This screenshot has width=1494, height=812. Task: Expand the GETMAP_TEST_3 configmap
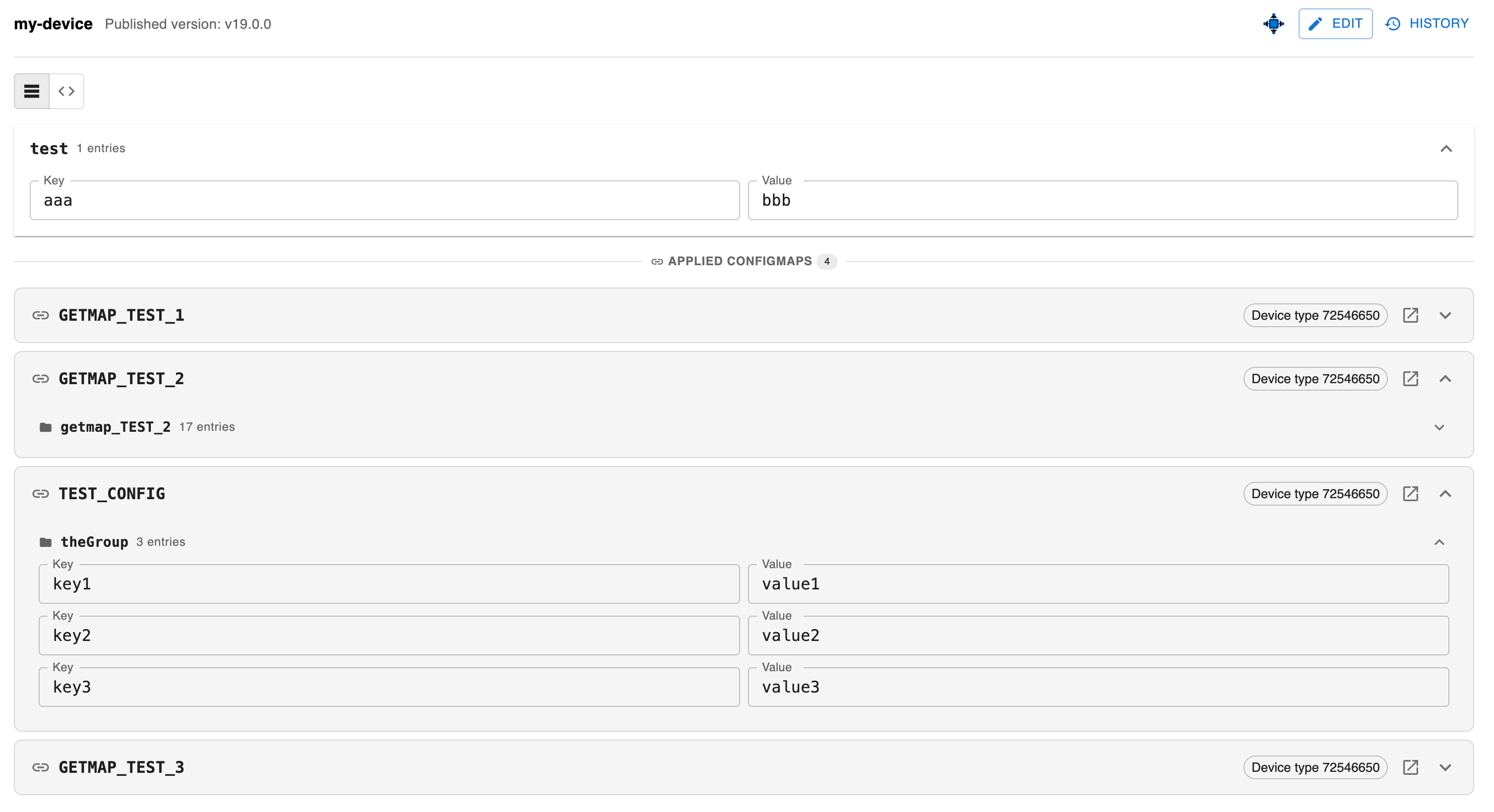1445,767
